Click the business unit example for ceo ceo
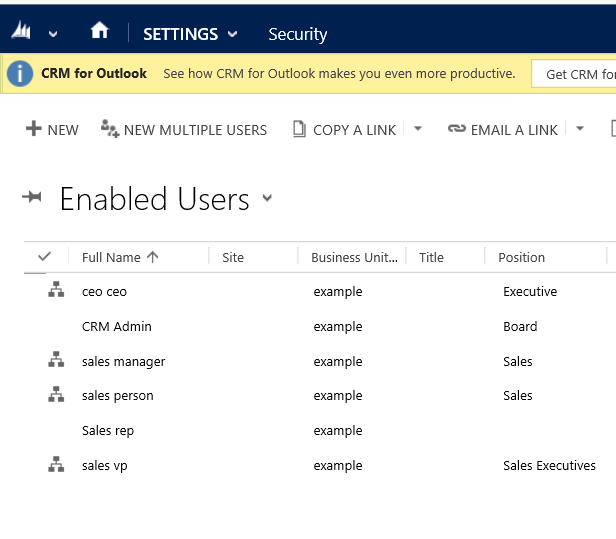This screenshot has width=616, height=539. coord(338,292)
